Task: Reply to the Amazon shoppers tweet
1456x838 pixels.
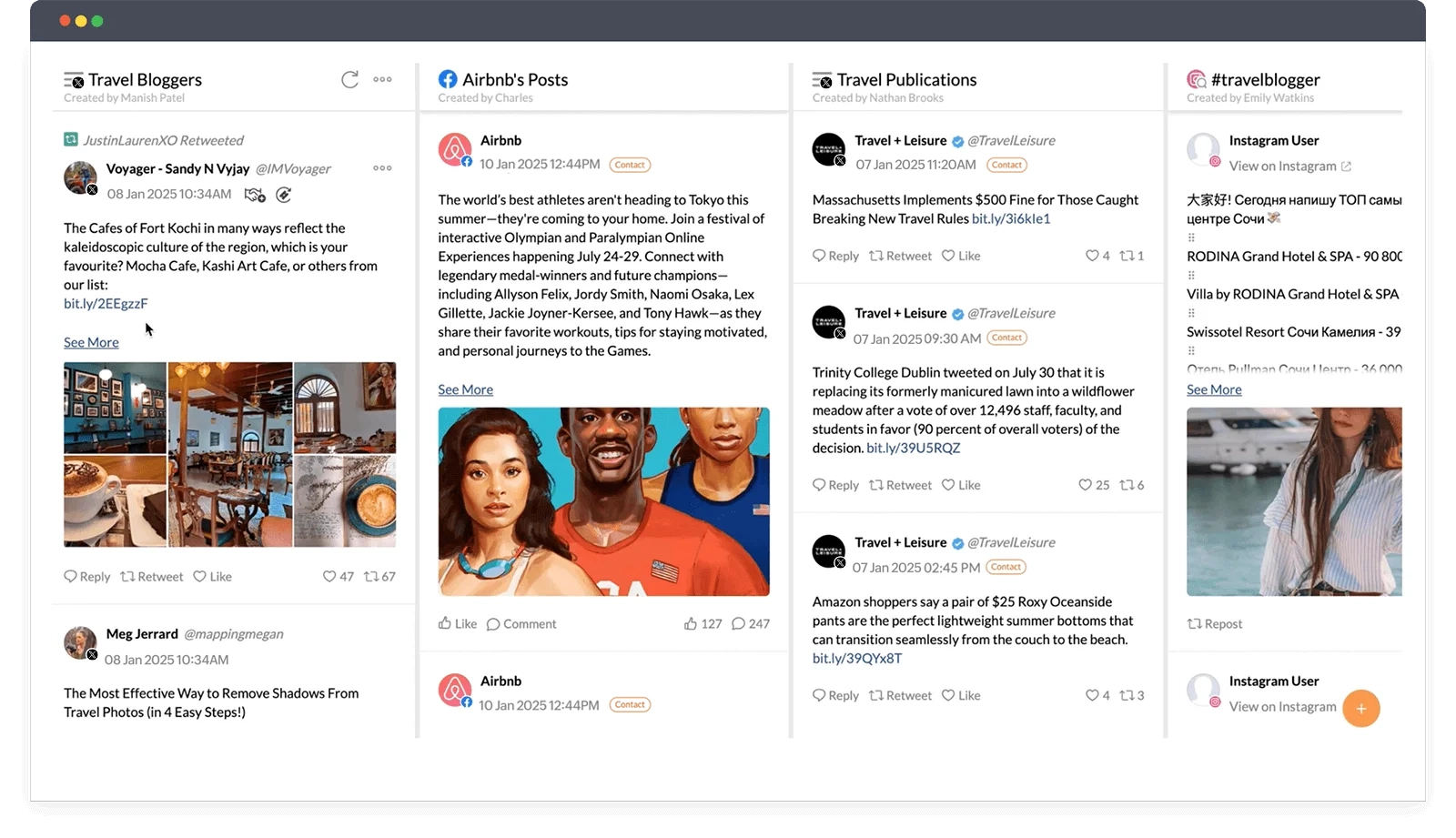Action: click(x=835, y=696)
